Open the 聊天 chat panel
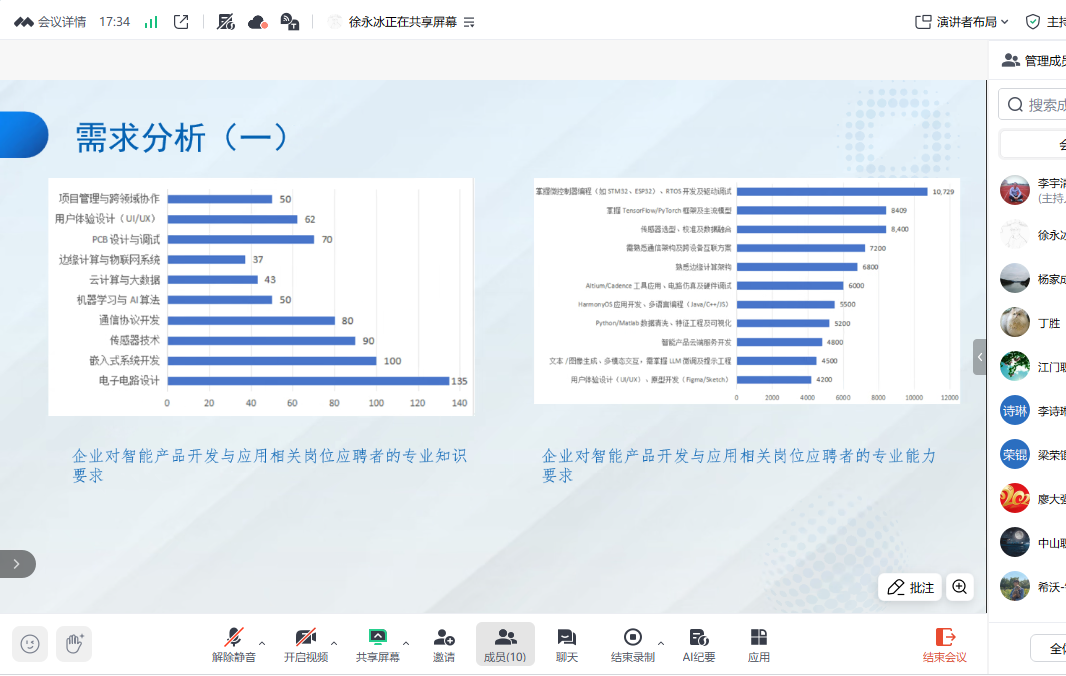 [x=567, y=644]
